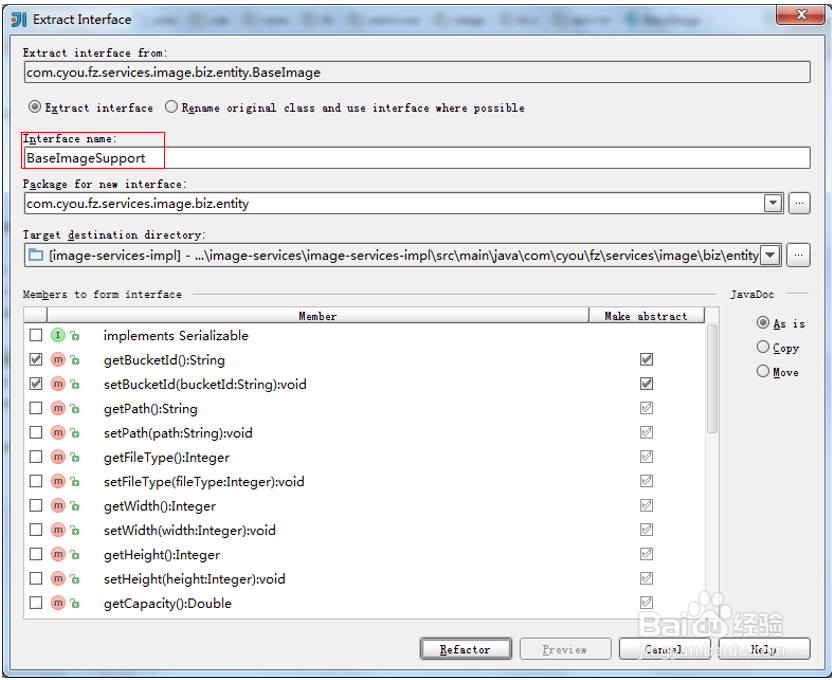Close the Extract Interface dialog

[801, 14]
